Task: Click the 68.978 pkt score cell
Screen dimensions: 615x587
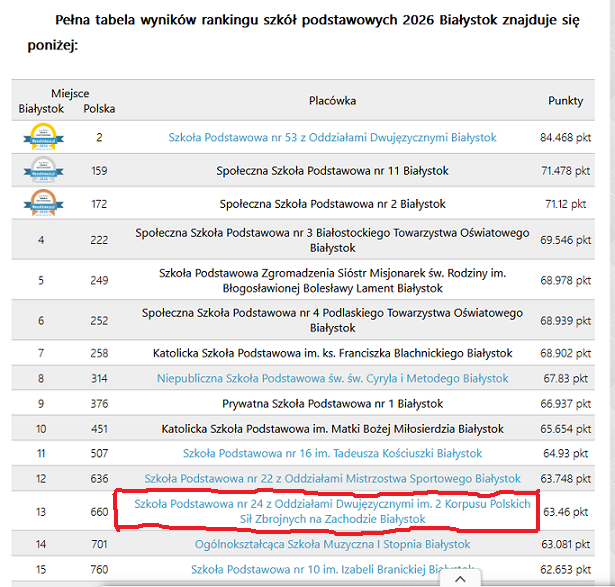Action: coord(565,281)
